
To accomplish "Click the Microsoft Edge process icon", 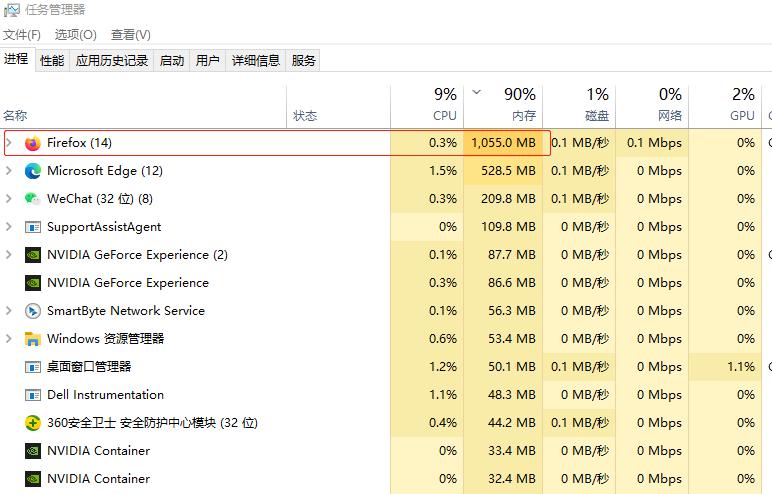I will pyautogui.click(x=32, y=171).
